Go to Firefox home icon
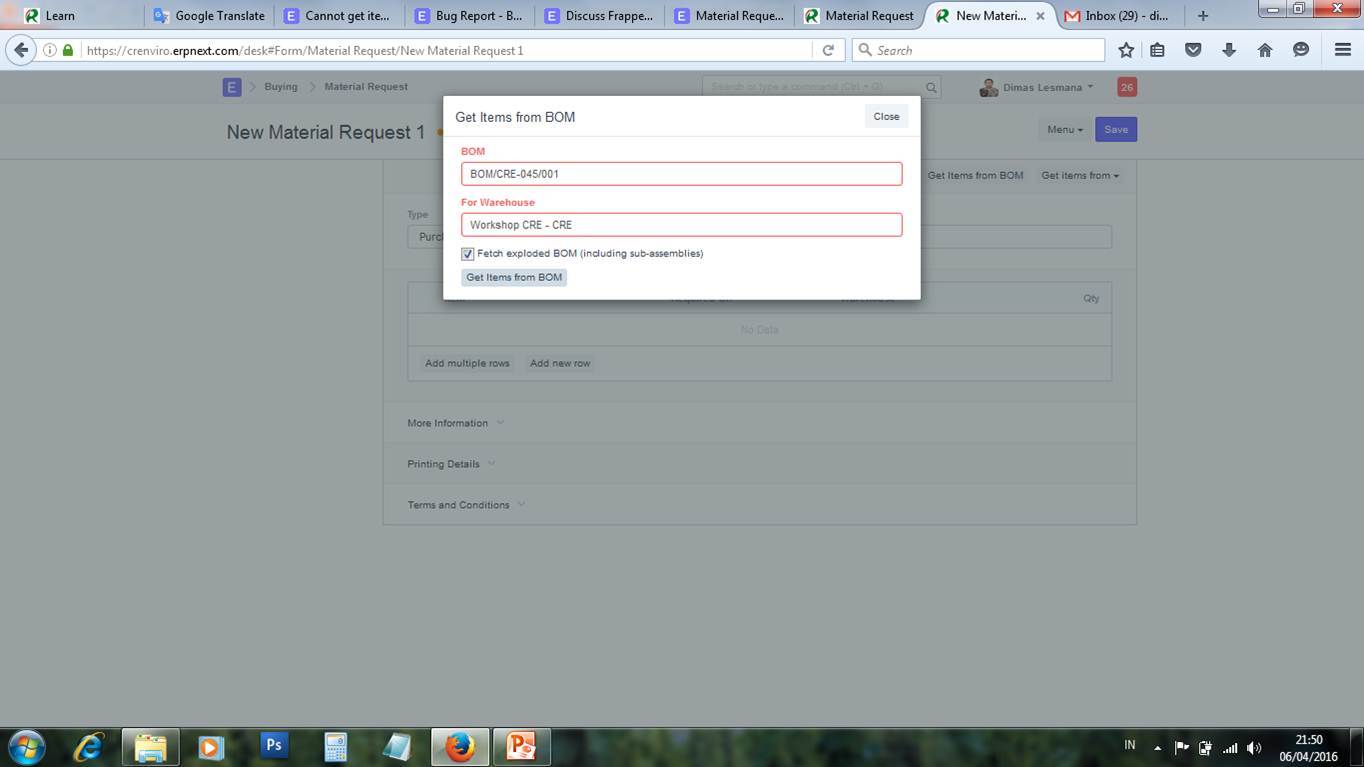Viewport: 1364px width, 767px height. click(x=1265, y=50)
